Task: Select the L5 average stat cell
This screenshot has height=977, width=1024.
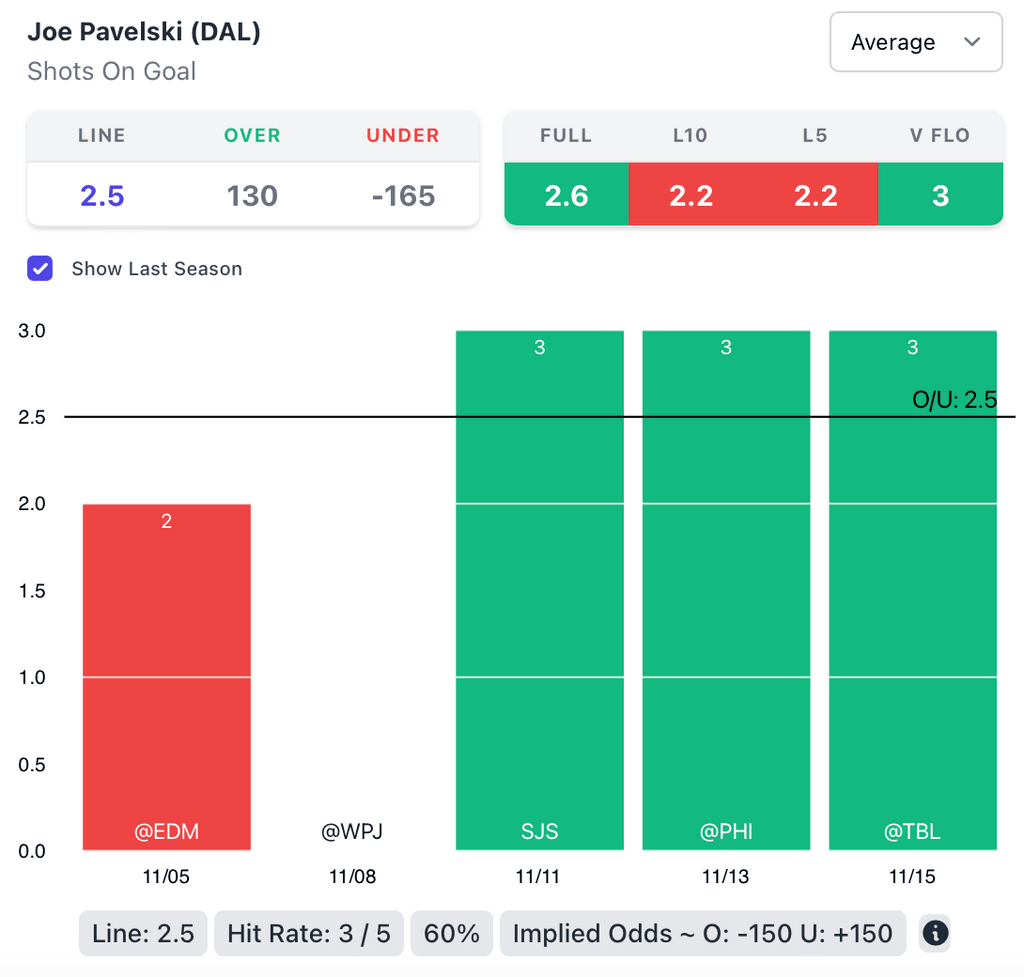Action: coord(815,195)
